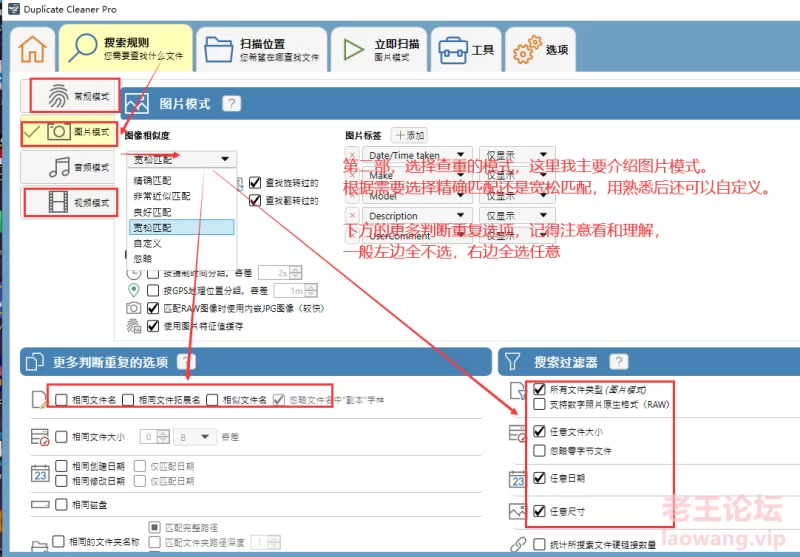This screenshot has width=800, height=557.
Task: Select 视频模式 film strip mode
Action: pos(69,202)
